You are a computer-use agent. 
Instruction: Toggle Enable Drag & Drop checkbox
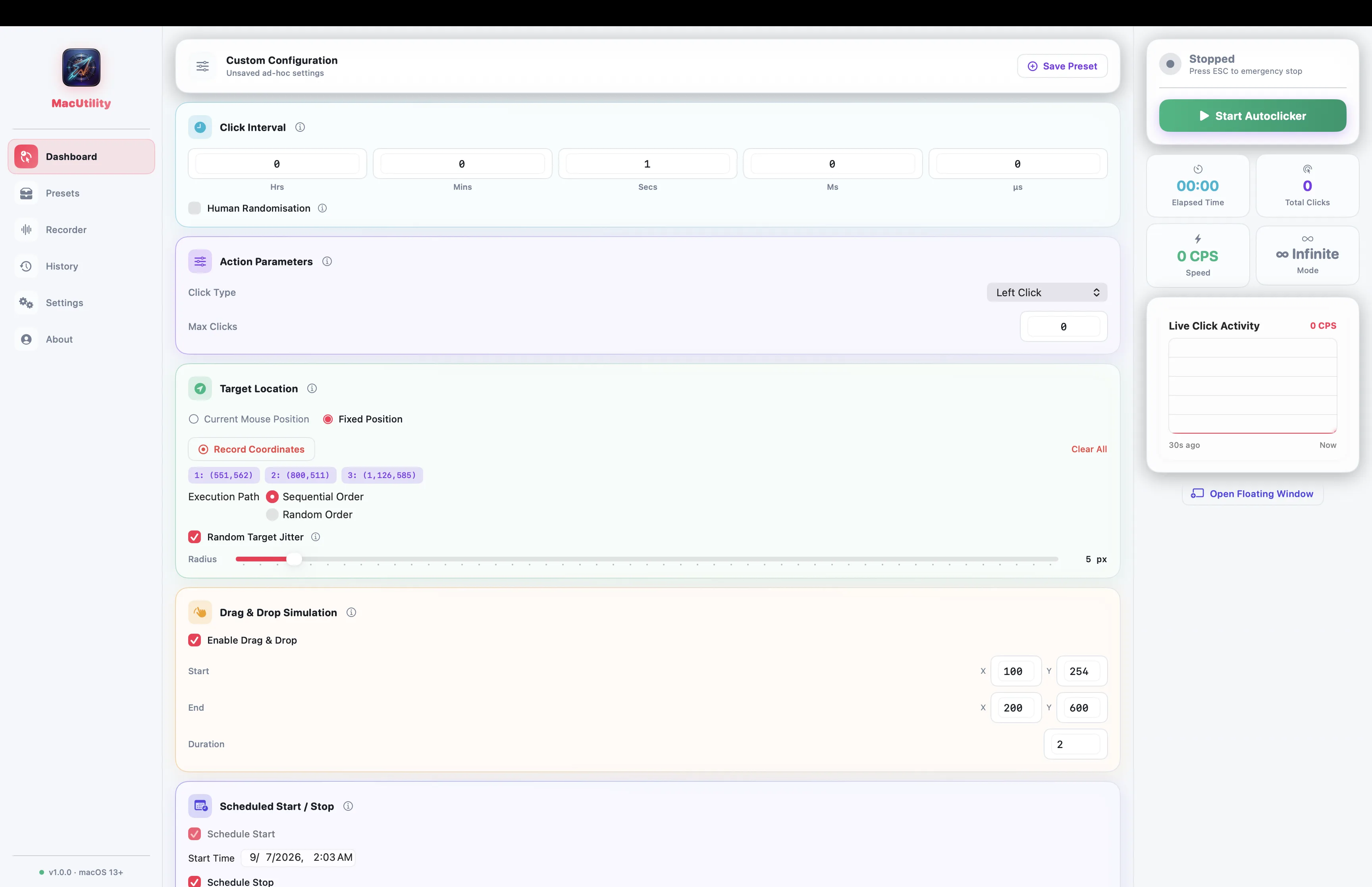tap(195, 640)
